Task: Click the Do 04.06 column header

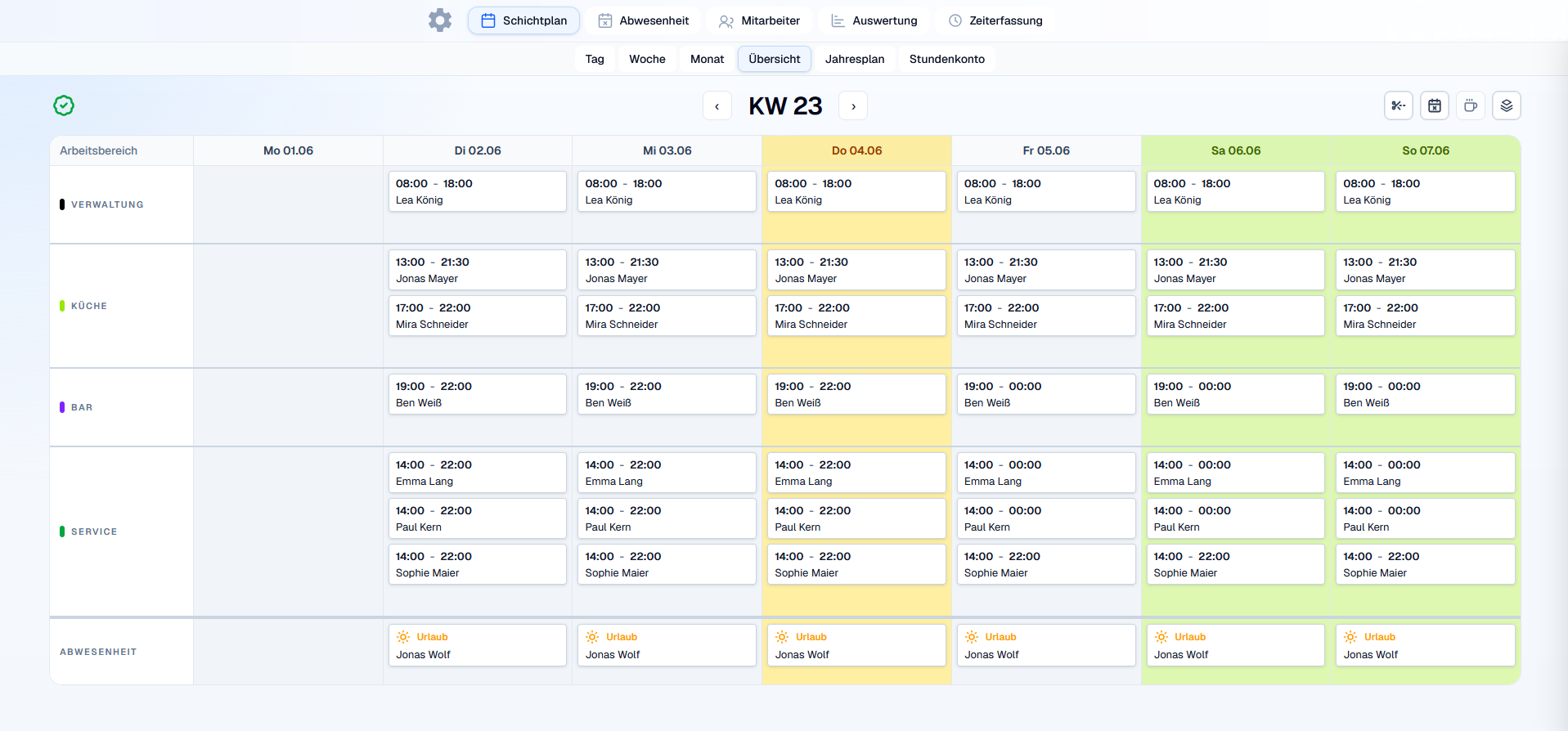Action: pos(856,150)
